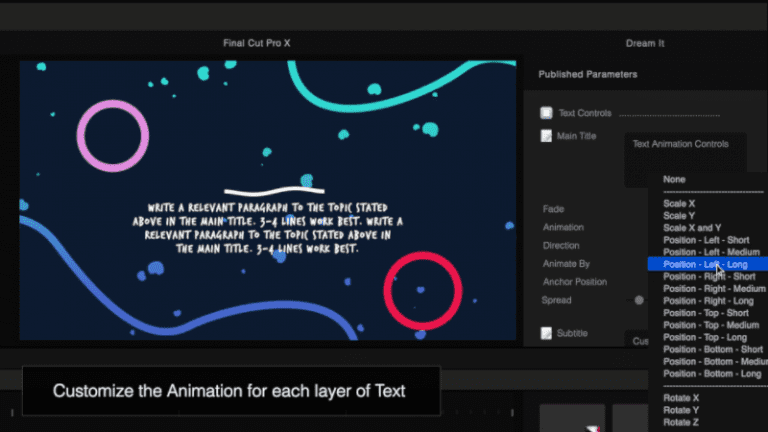Viewport: 768px width, 432px height.
Task: Choose Rotate Z animation option
Action: tap(681, 422)
